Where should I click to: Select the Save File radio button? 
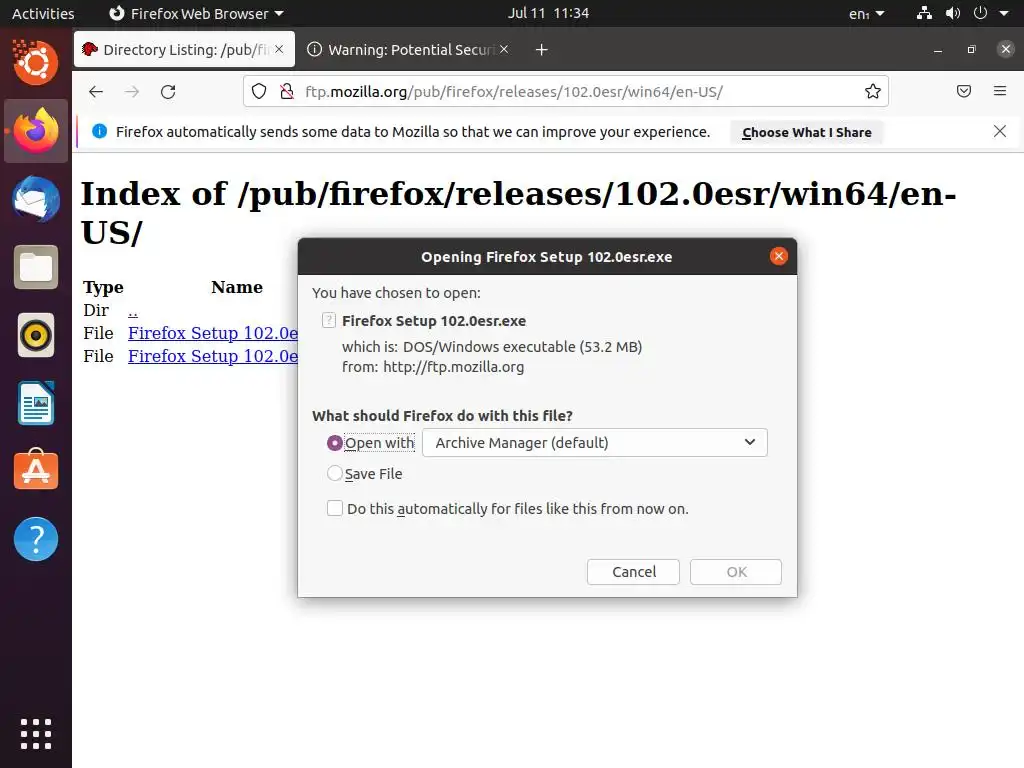click(x=334, y=473)
